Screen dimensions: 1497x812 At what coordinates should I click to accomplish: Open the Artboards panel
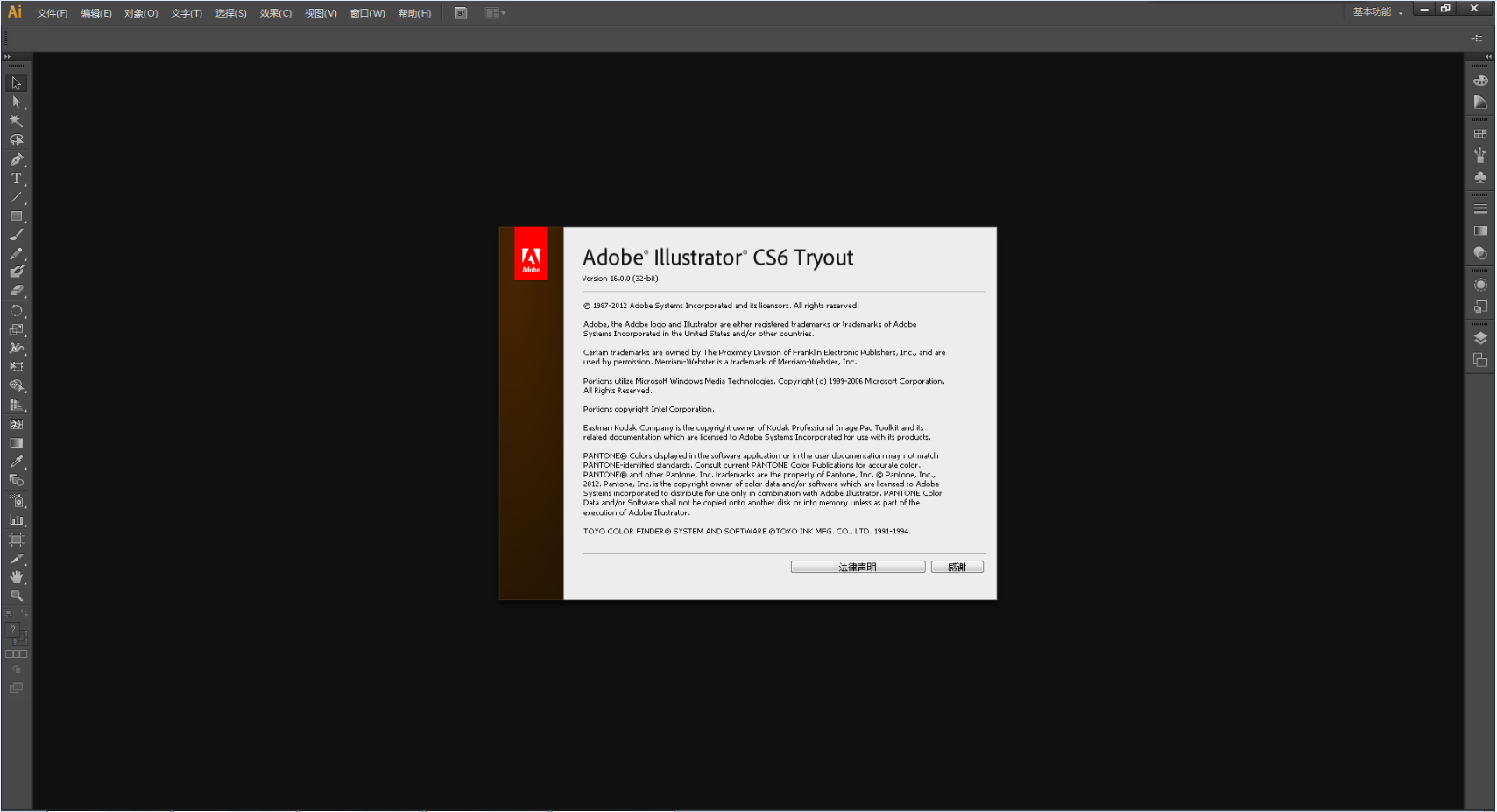coord(1480,360)
